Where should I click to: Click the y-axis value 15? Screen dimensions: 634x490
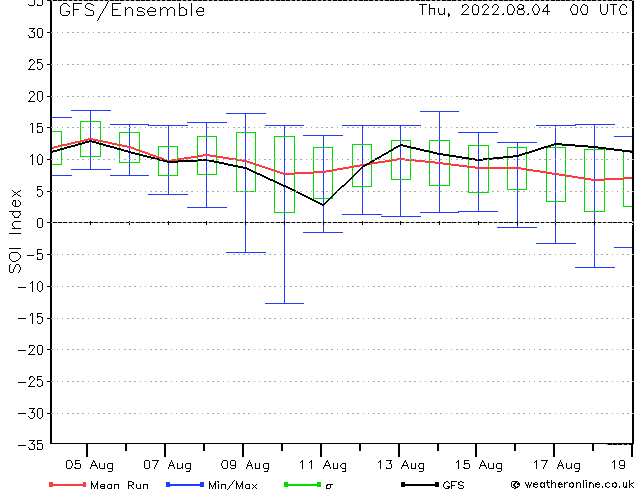tap(36, 128)
